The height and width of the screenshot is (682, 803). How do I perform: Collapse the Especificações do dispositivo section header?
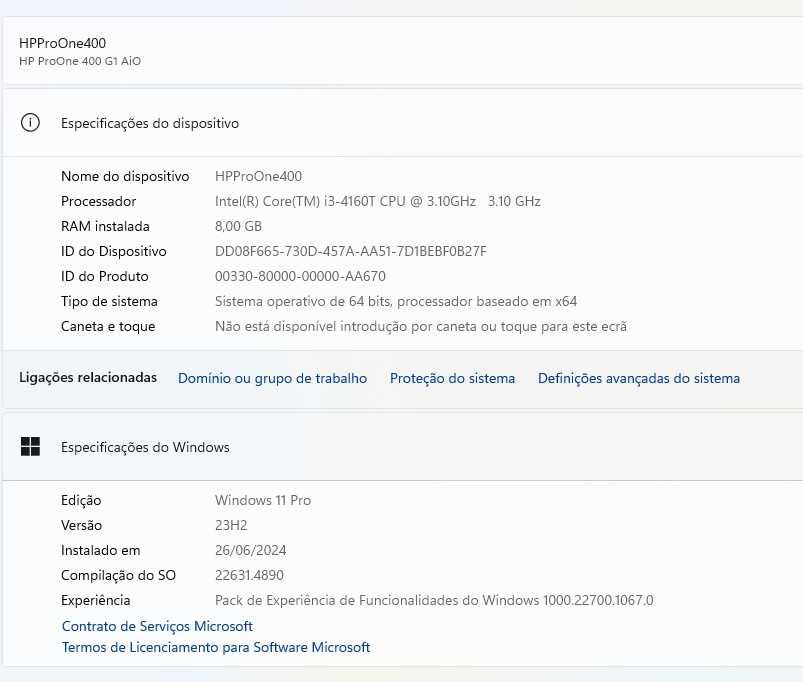pos(400,123)
